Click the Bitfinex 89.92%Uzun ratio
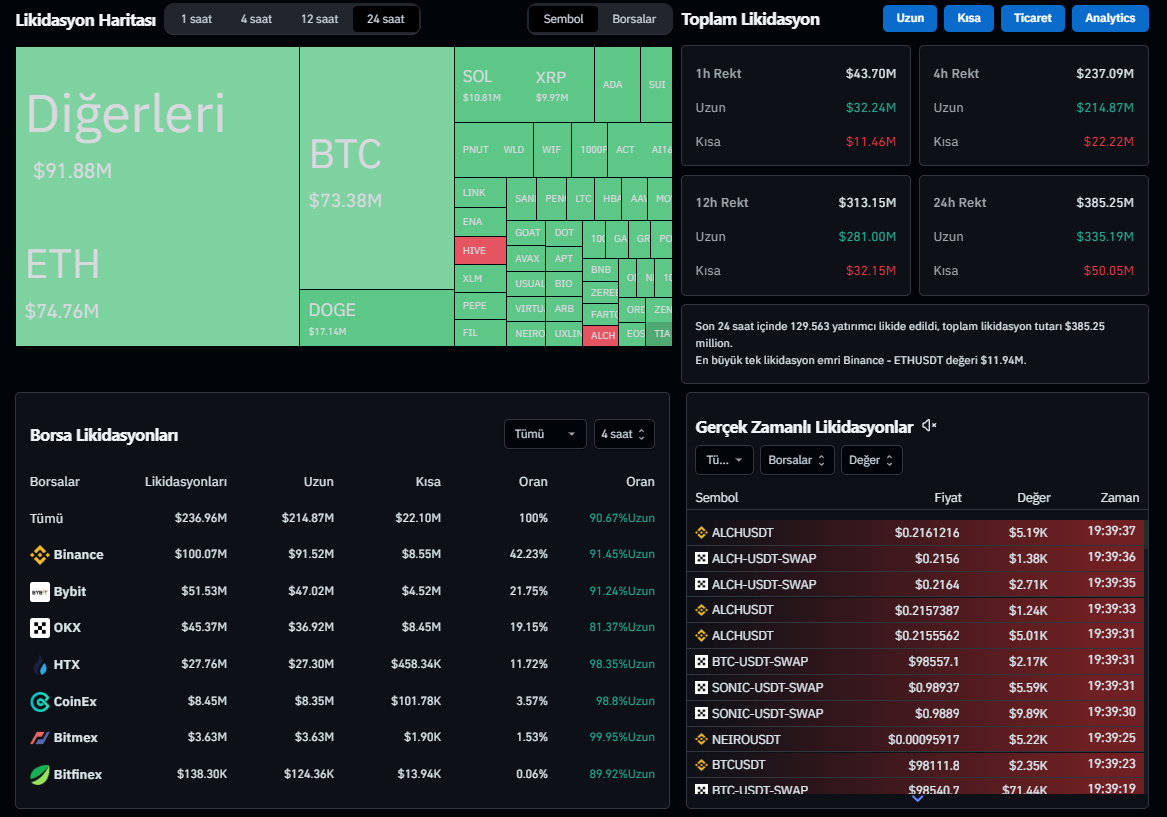 (622, 775)
